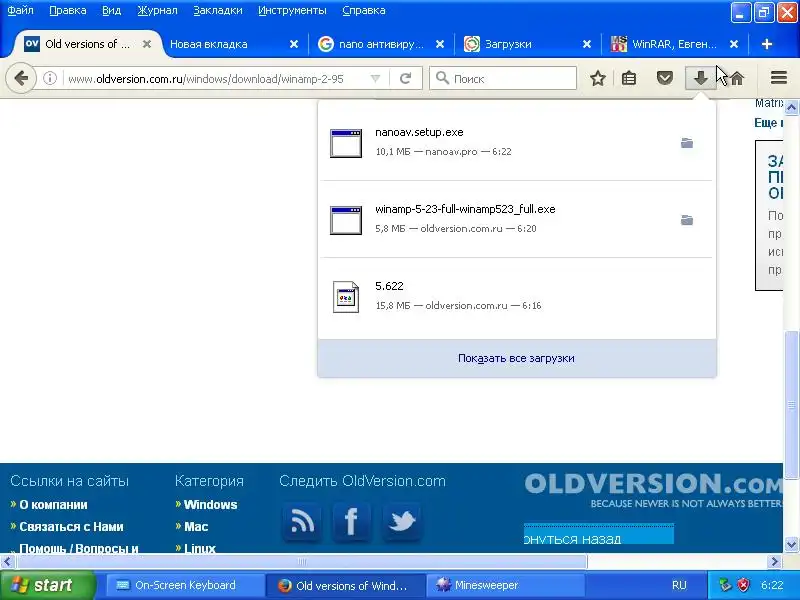Screen dimensions: 800x600
Task: Click search magnifier icon in search box
Action: [x=442, y=78]
